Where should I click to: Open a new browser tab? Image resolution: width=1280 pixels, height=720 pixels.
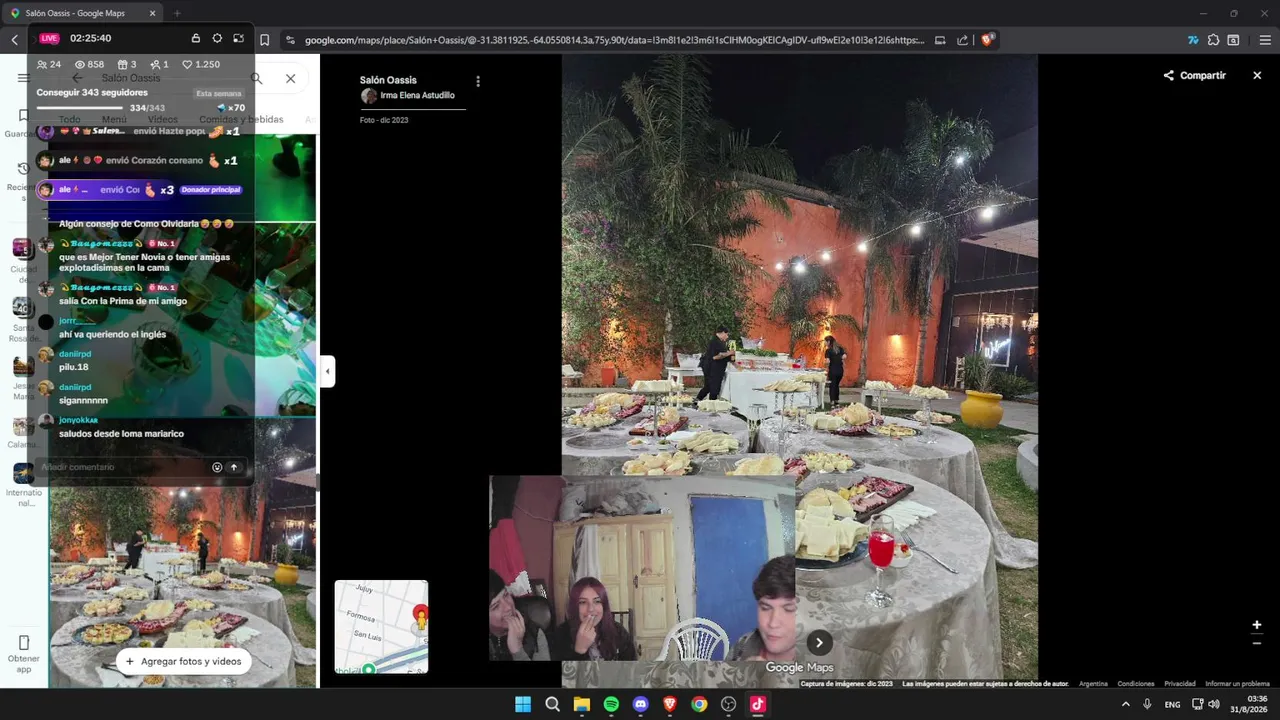[x=177, y=13]
